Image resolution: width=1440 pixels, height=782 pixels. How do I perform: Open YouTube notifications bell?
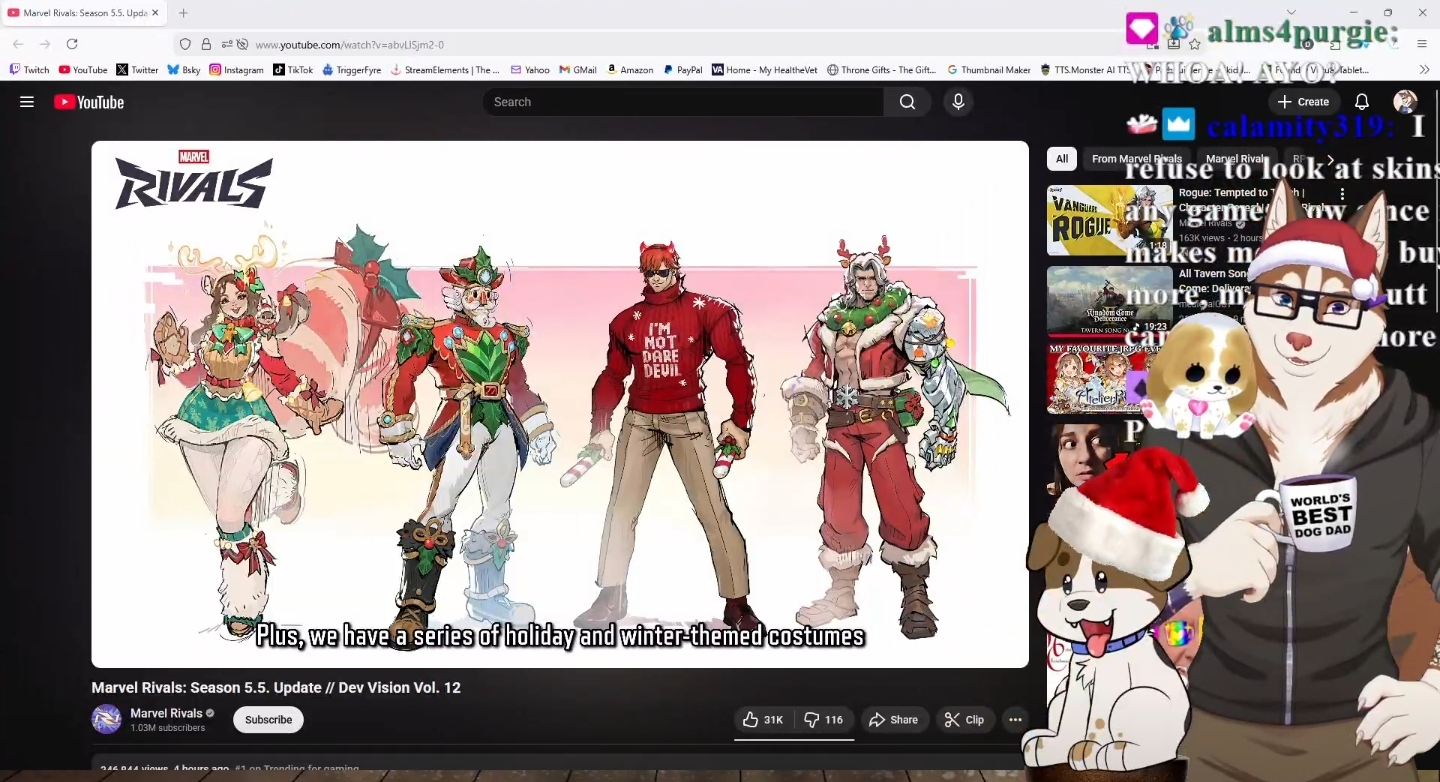(x=1362, y=102)
